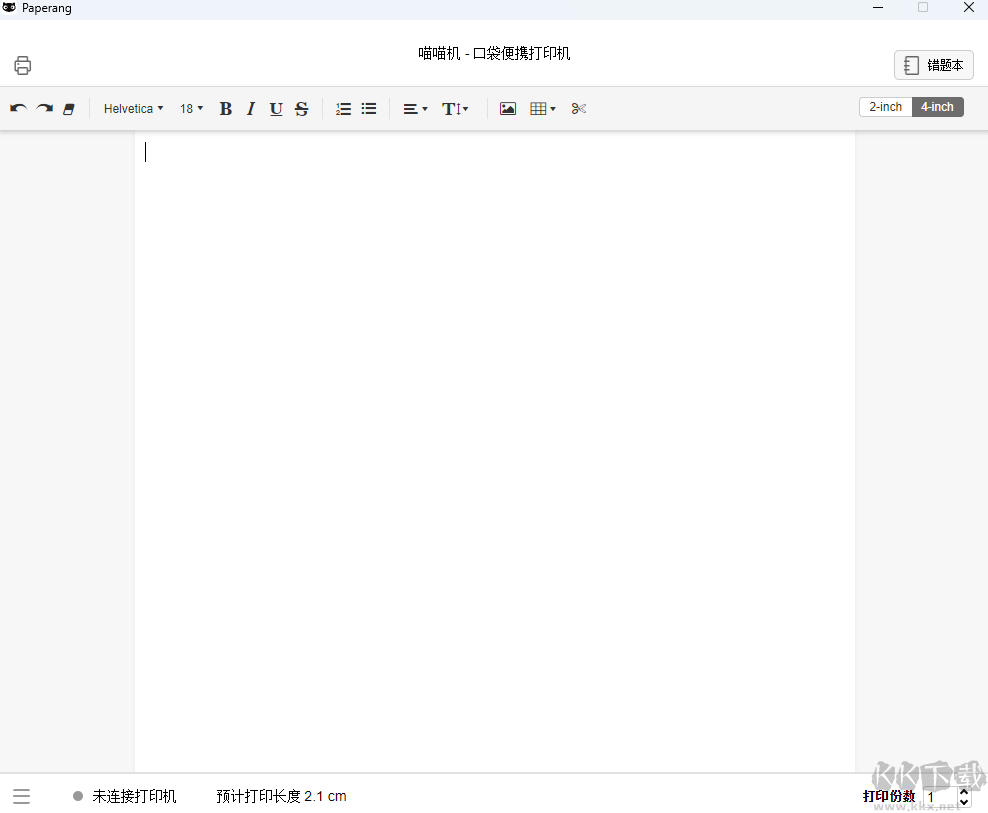Toggle italic text style
Viewport: 988px width, 813px height.
[x=251, y=108]
